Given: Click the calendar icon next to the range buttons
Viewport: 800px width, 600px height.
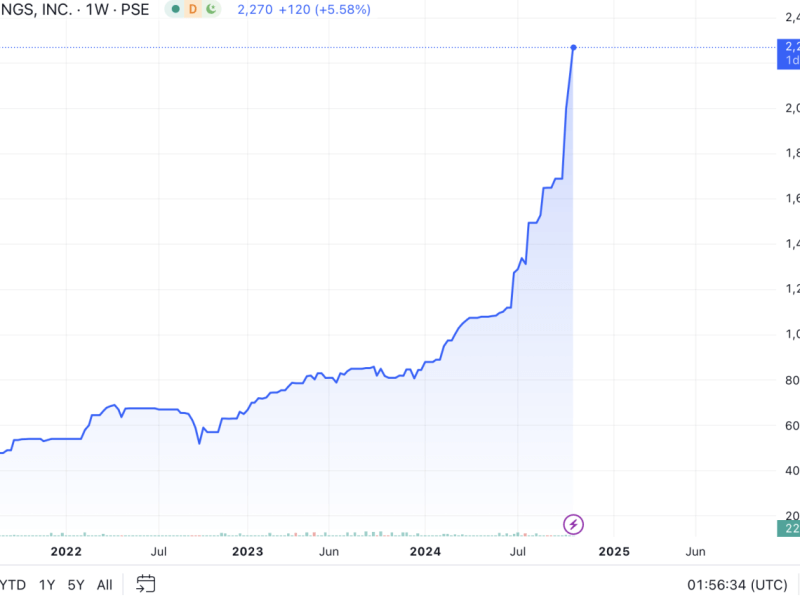Looking at the screenshot, I should coord(146,584).
